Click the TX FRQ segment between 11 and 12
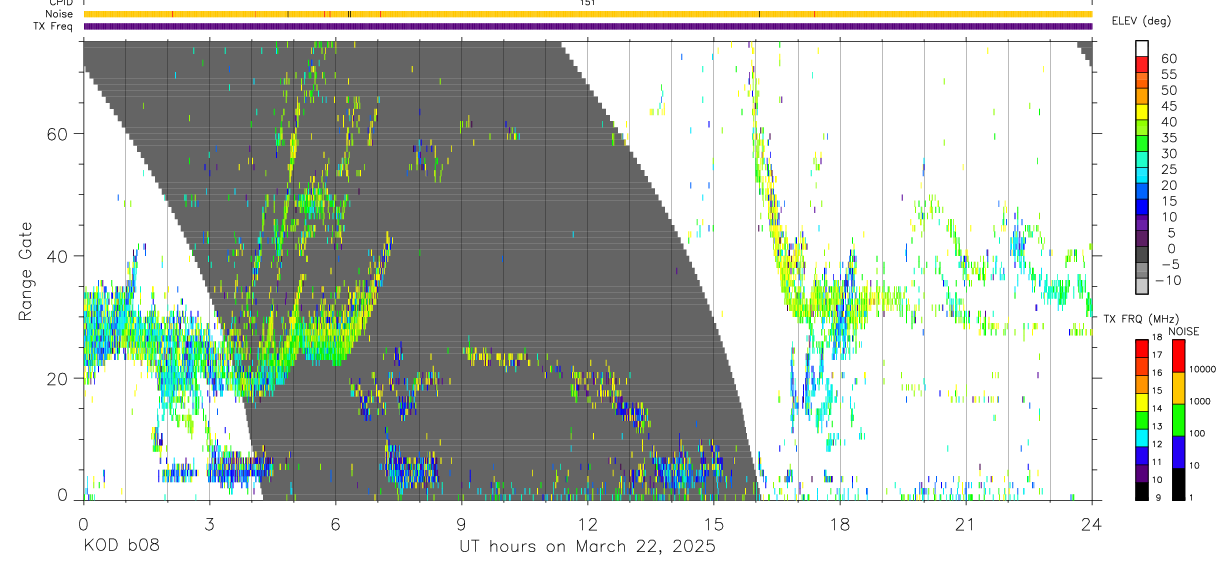Image resolution: width=1228 pixels, height=567 pixels. coord(1142,456)
